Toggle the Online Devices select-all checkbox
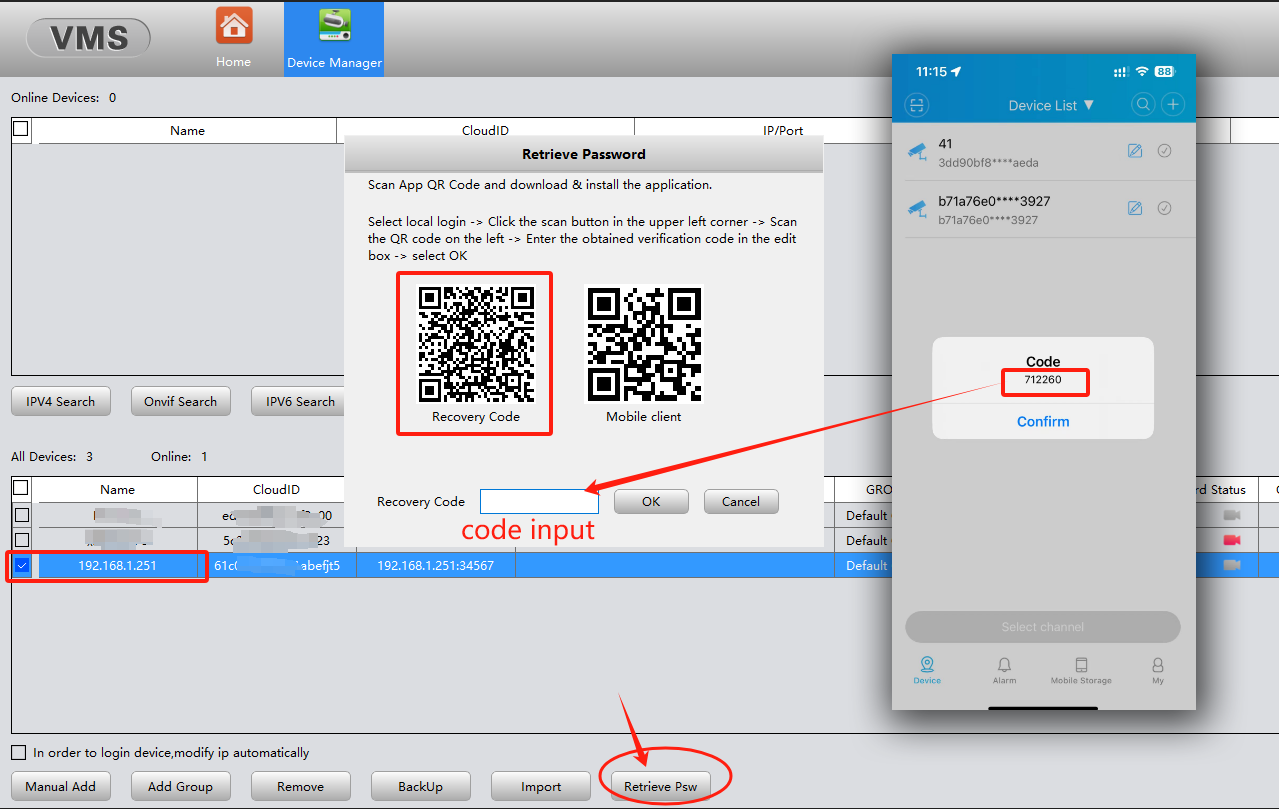This screenshot has width=1279, height=809. pos(21,129)
